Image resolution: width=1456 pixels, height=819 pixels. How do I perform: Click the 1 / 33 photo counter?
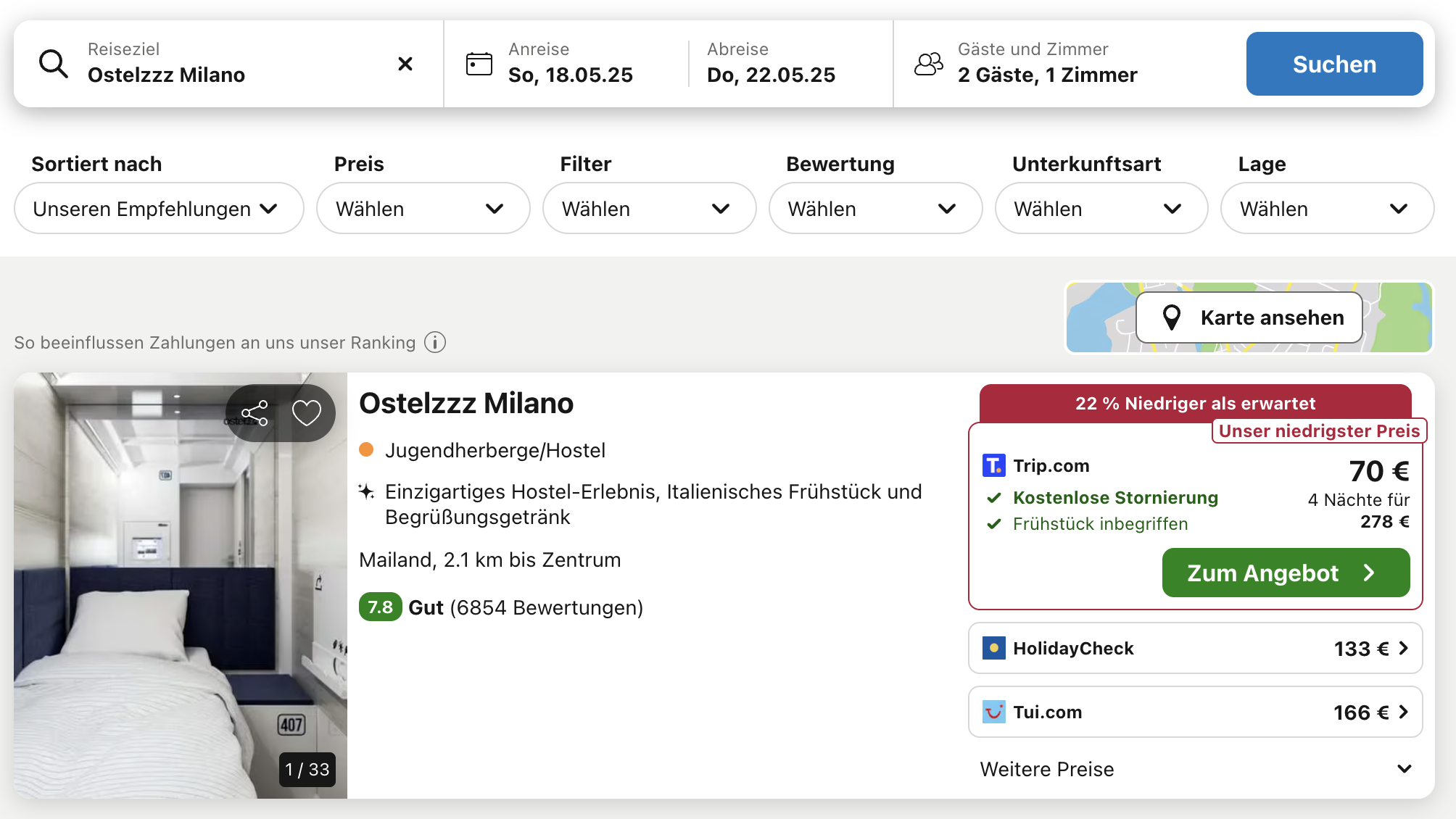(x=307, y=770)
